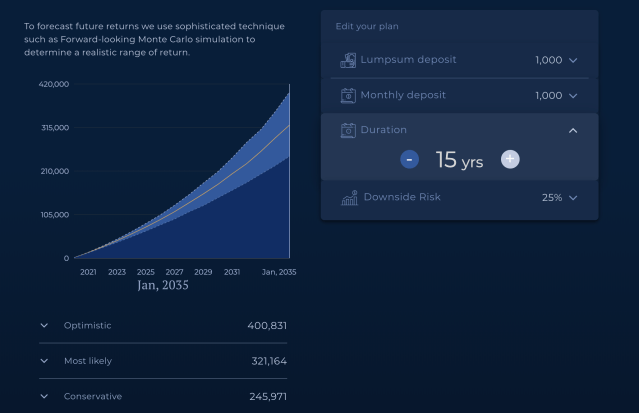This screenshot has height=413, width=639.
Task: Expand the Conservative forecast row
Action: click(x=44, y=396)
